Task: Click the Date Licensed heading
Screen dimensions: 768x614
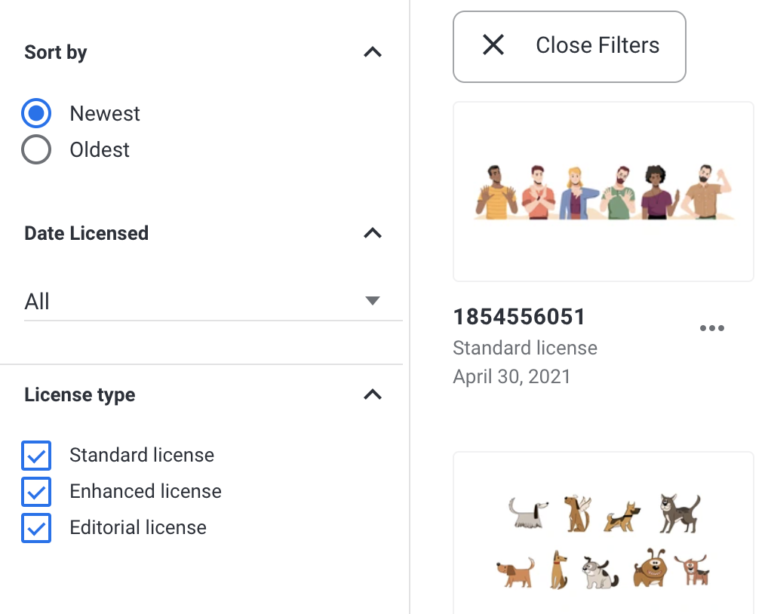Action: pyautogui.click(x=86, y=233)
